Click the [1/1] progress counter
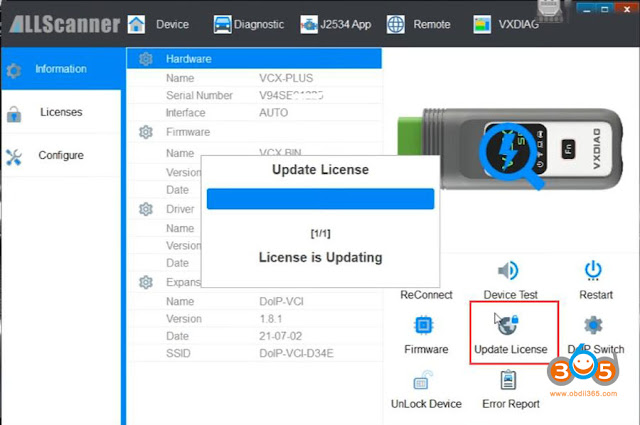The image size is (640, 425). 320,234
